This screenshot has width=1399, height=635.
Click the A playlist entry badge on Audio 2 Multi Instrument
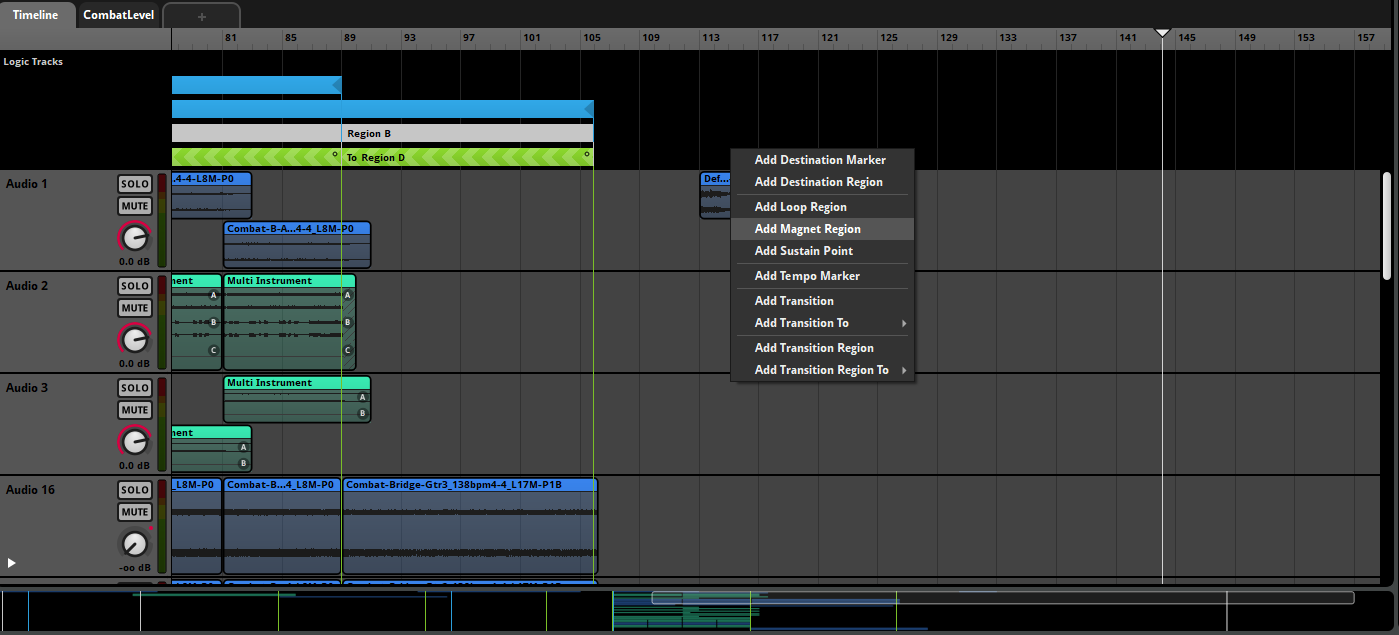tap(347, 295)
